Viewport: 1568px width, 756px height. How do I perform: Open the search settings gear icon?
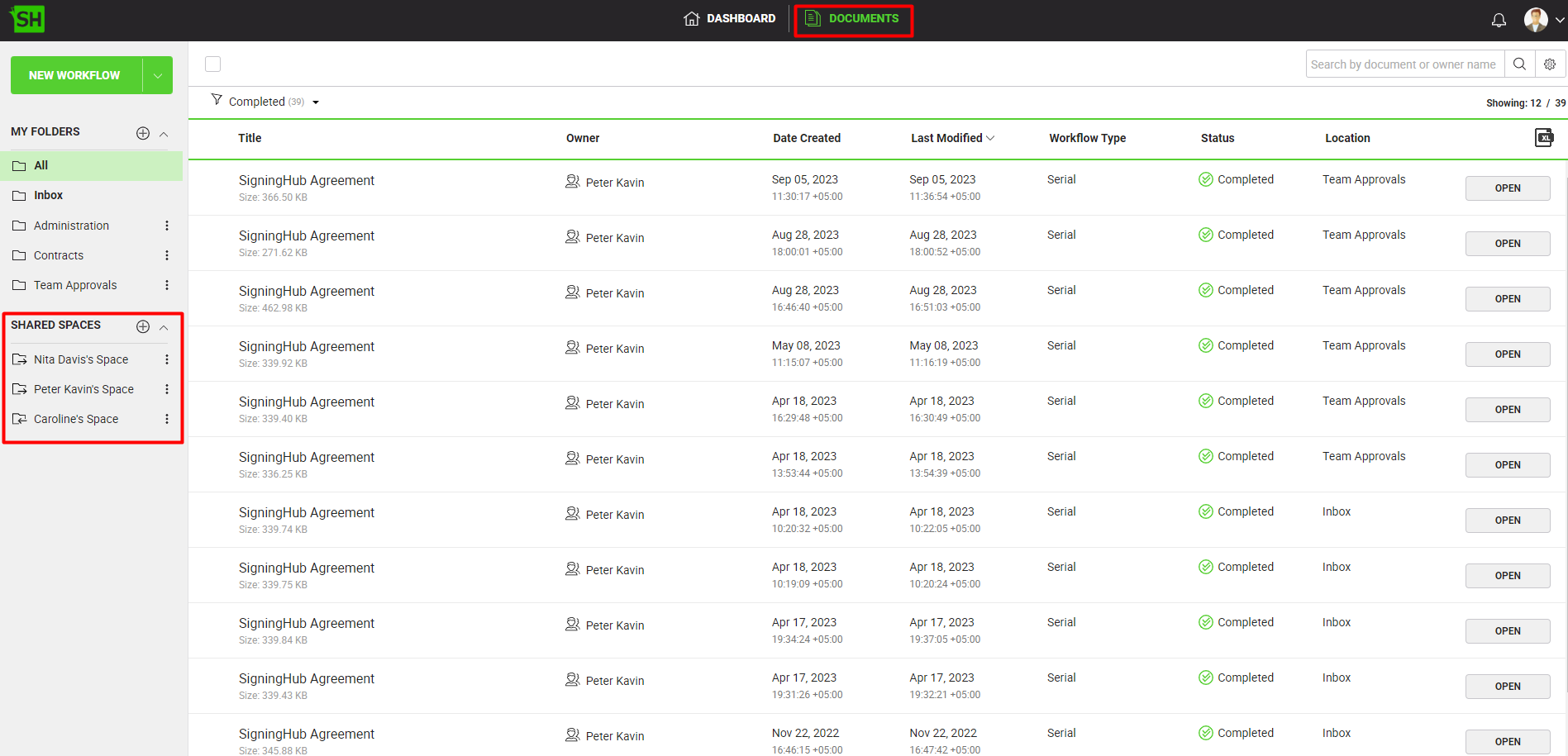[x=1550, y=64]
